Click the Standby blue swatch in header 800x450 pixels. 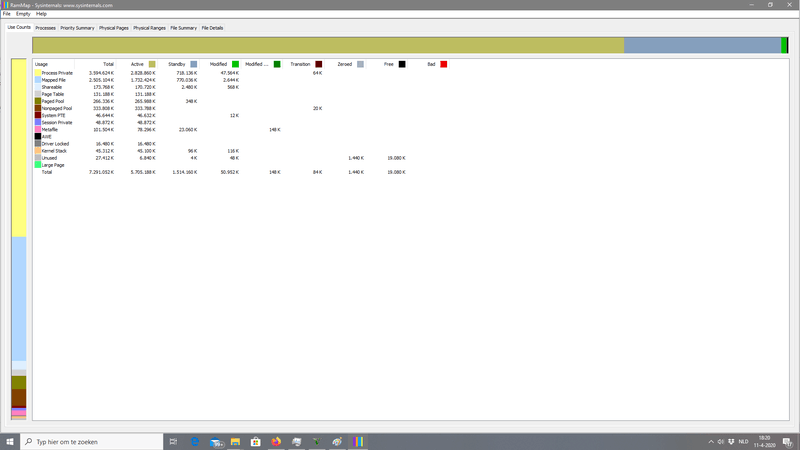pos(194,64)
